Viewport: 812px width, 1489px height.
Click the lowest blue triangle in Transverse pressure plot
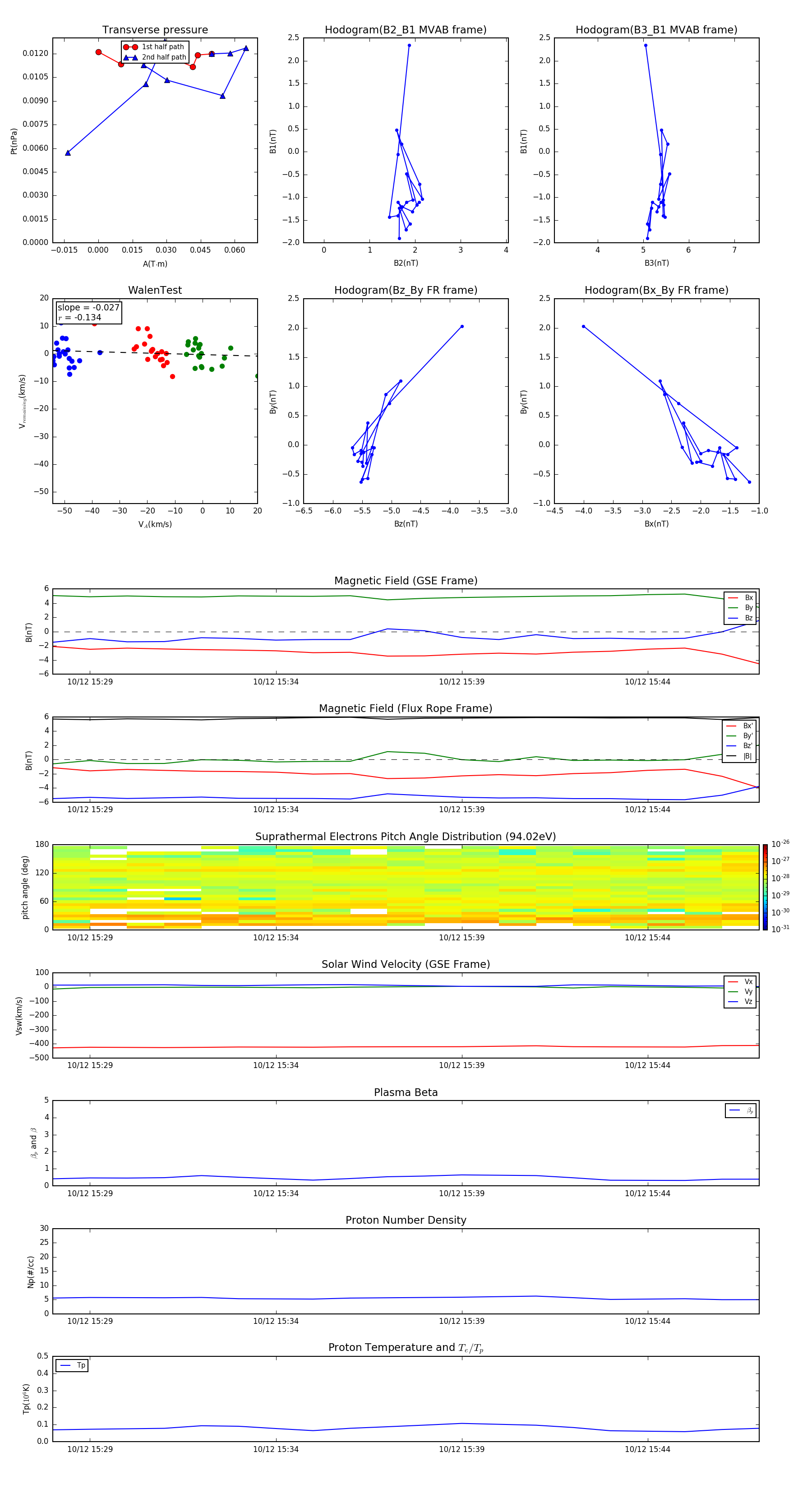68,153
